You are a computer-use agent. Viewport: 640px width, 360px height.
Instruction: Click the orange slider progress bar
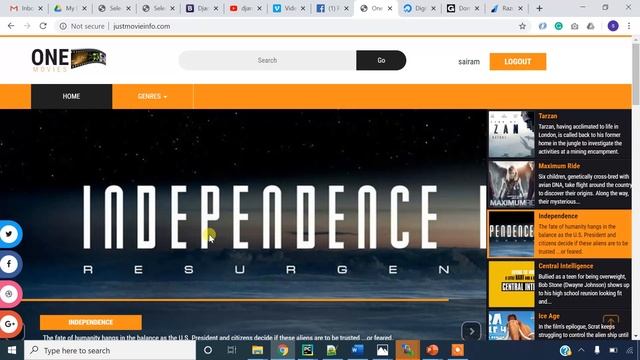coord(235,300)
